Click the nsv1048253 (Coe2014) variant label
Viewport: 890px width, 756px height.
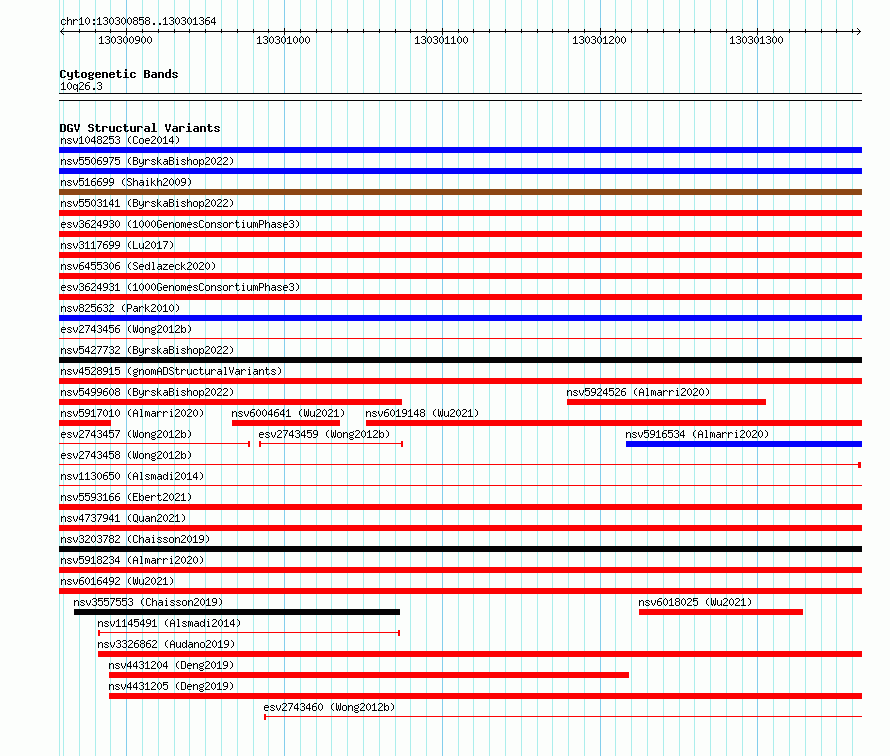pyautogui.click(x=120, y=140)
